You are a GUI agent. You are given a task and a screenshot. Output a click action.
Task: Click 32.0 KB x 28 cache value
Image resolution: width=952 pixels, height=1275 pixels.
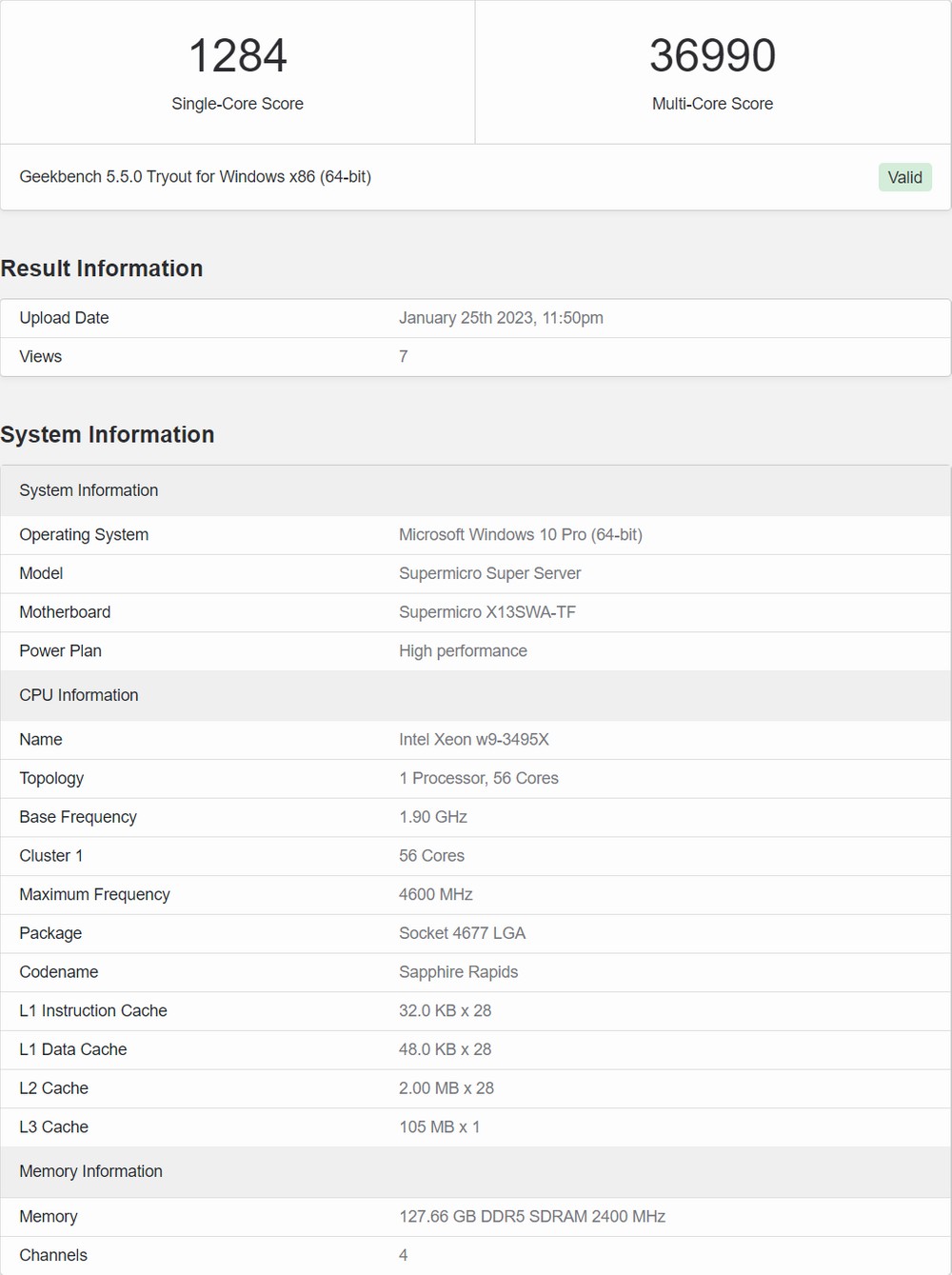click(x=446, y=1011)
